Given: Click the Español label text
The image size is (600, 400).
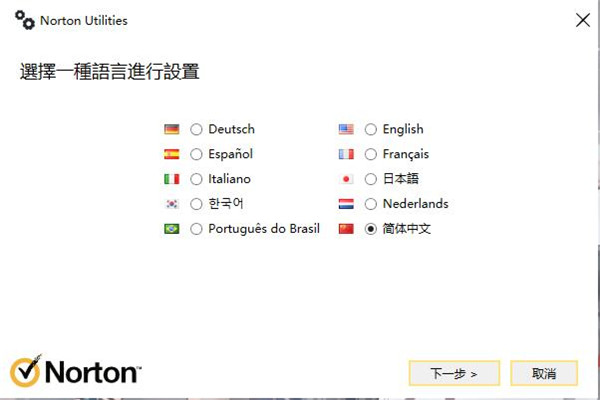Looking at the screenshot, I should 230,154.
